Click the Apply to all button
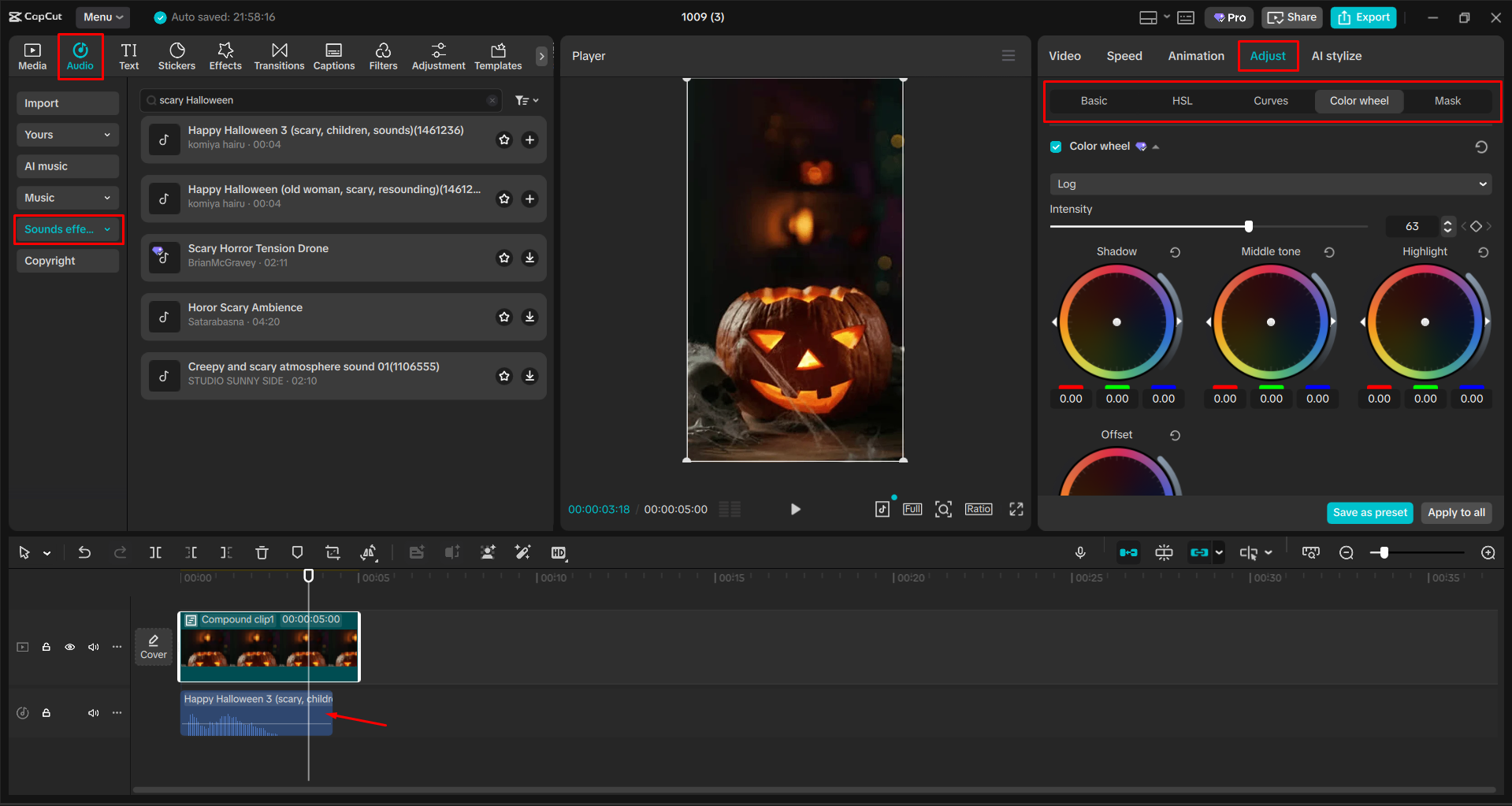The height and width of the screenshot is (806, 1512). [x=1455, y=512]
